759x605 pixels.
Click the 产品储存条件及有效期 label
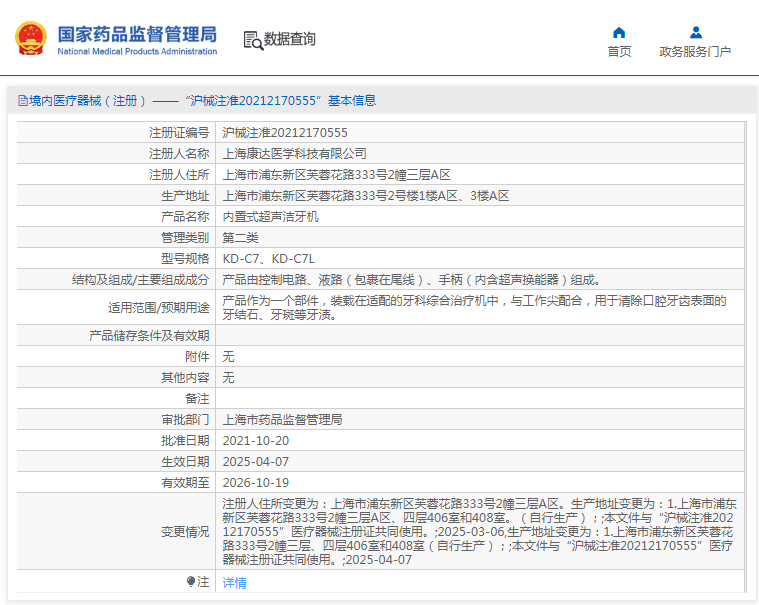(149, 335)
